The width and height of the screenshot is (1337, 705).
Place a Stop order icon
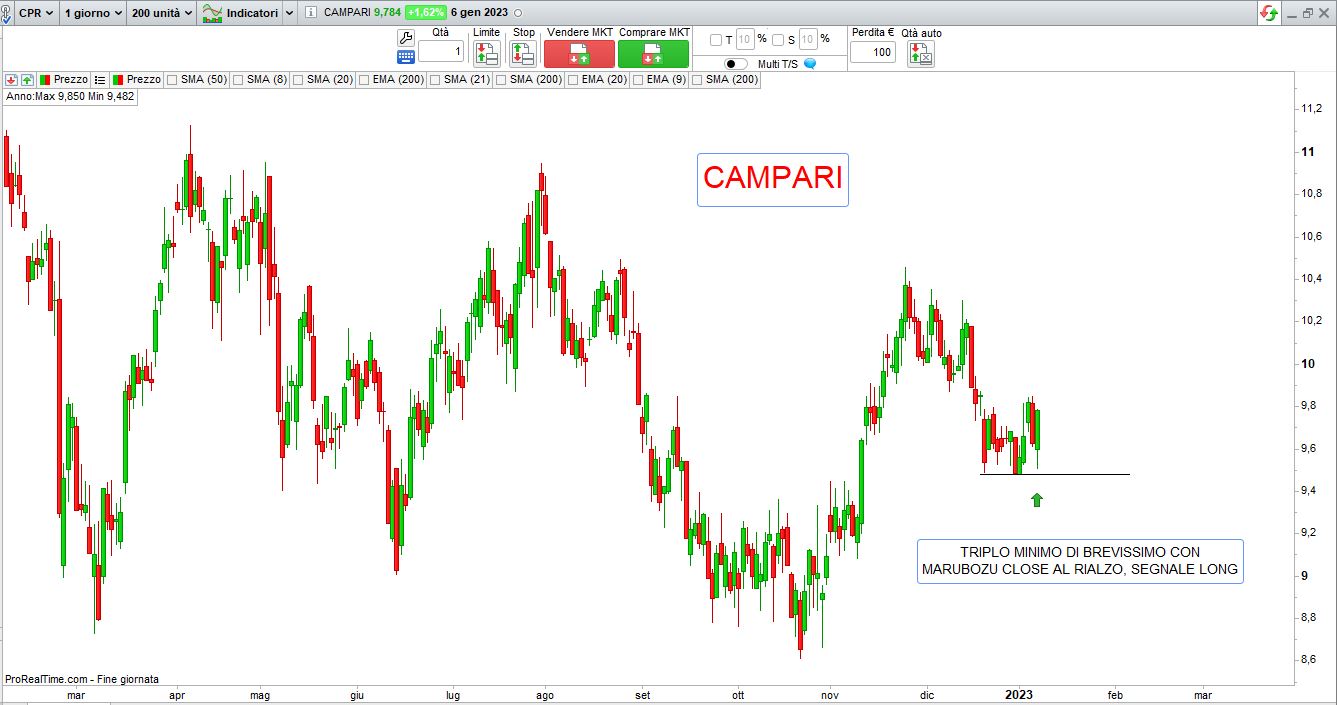pos(523,53)
